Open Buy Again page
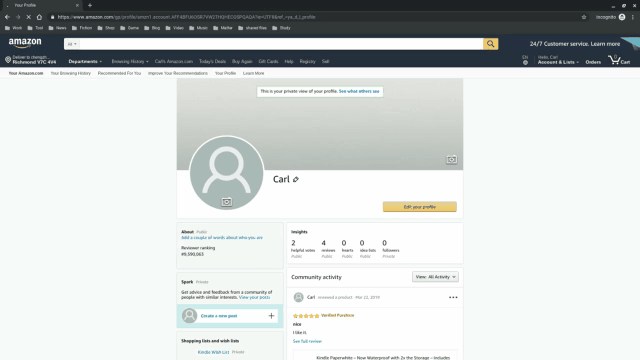 tap(242, 62)
